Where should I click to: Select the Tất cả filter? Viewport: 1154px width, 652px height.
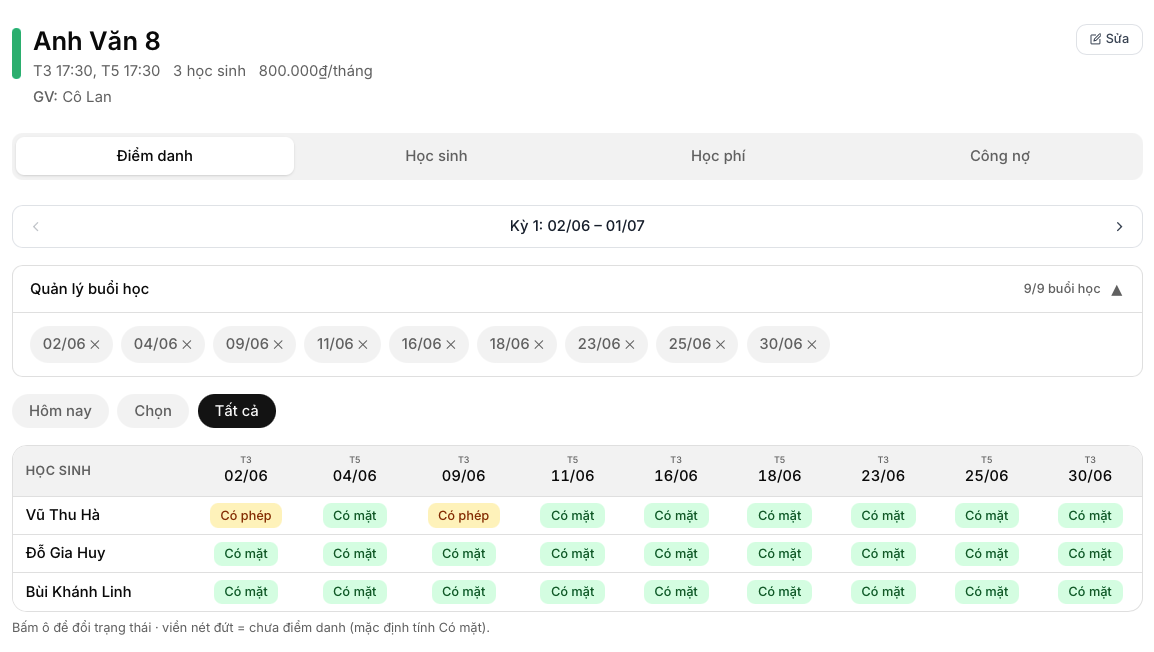pyautogui.click(x=237, y=411)
